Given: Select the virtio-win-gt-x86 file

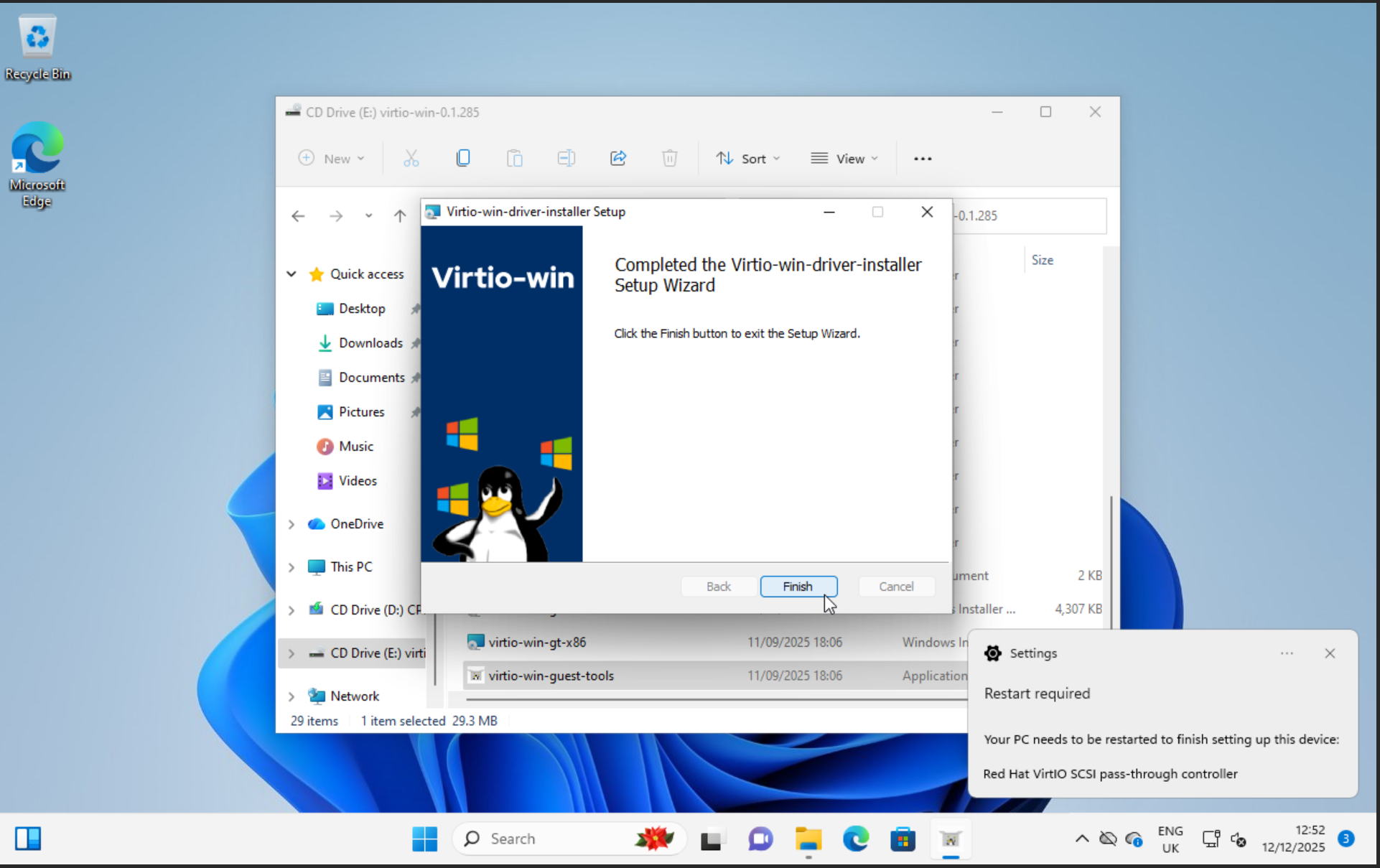Looking at the screenshot, I should click(537, 643).
